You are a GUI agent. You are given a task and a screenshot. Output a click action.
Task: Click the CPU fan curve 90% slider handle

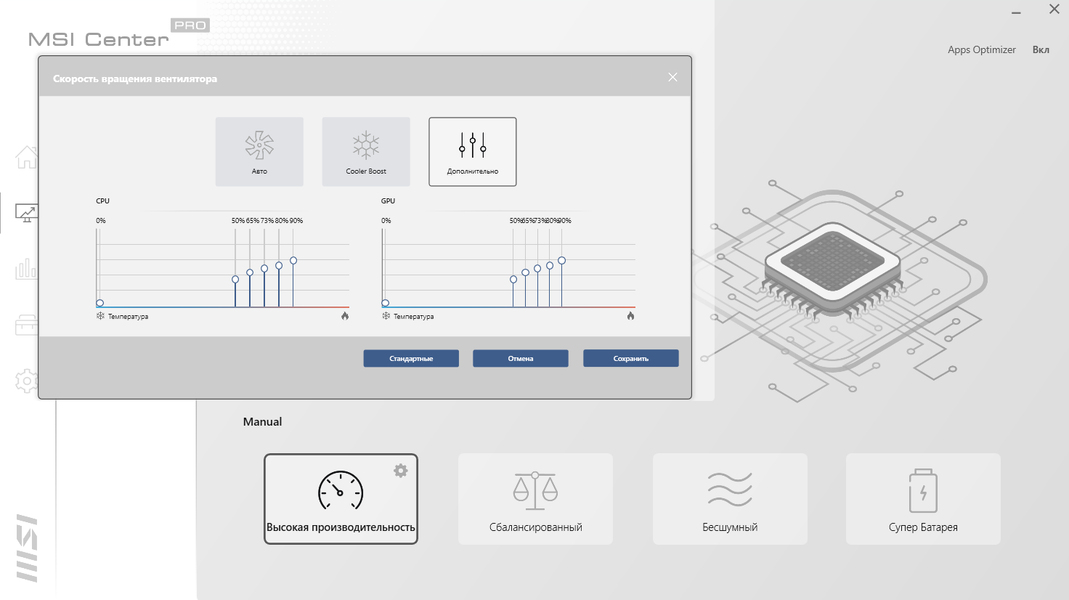pyautogui.click(x=293, y=260)
